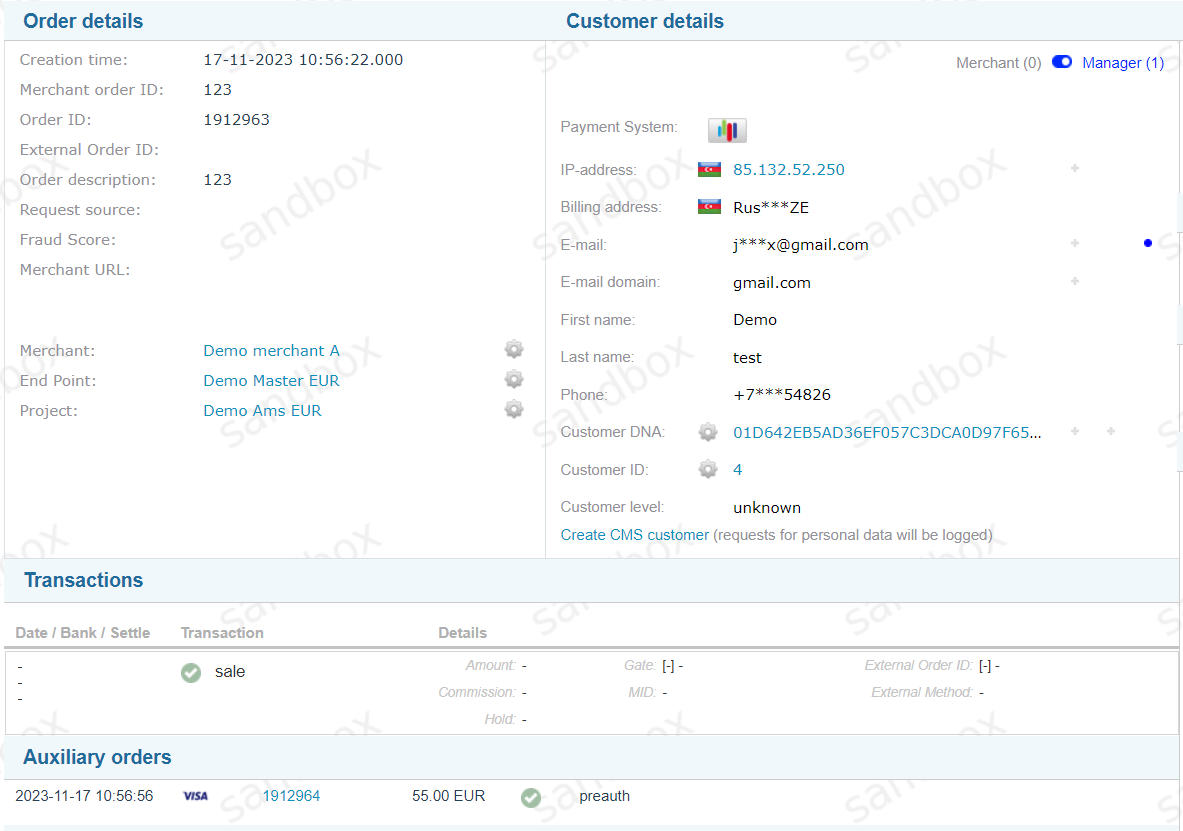Open the Create CMS customer link

coord(634,535)
